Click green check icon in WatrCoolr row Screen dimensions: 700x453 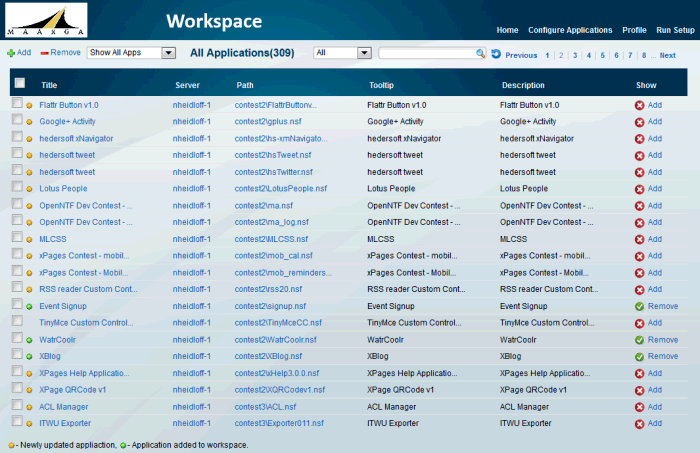[x=639, y=340]
